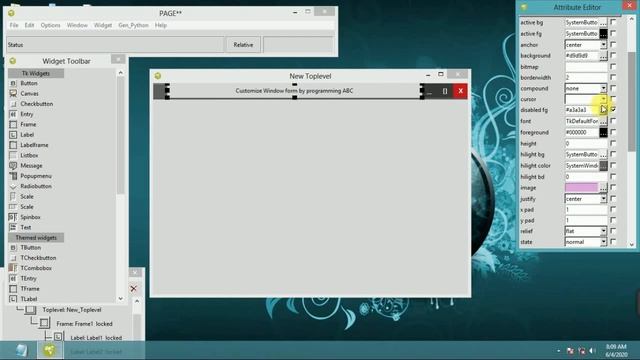The width and height of the screenshot is (640, 360).
Task: Open the cursor dropdown arrow
Action: [603, 99]
